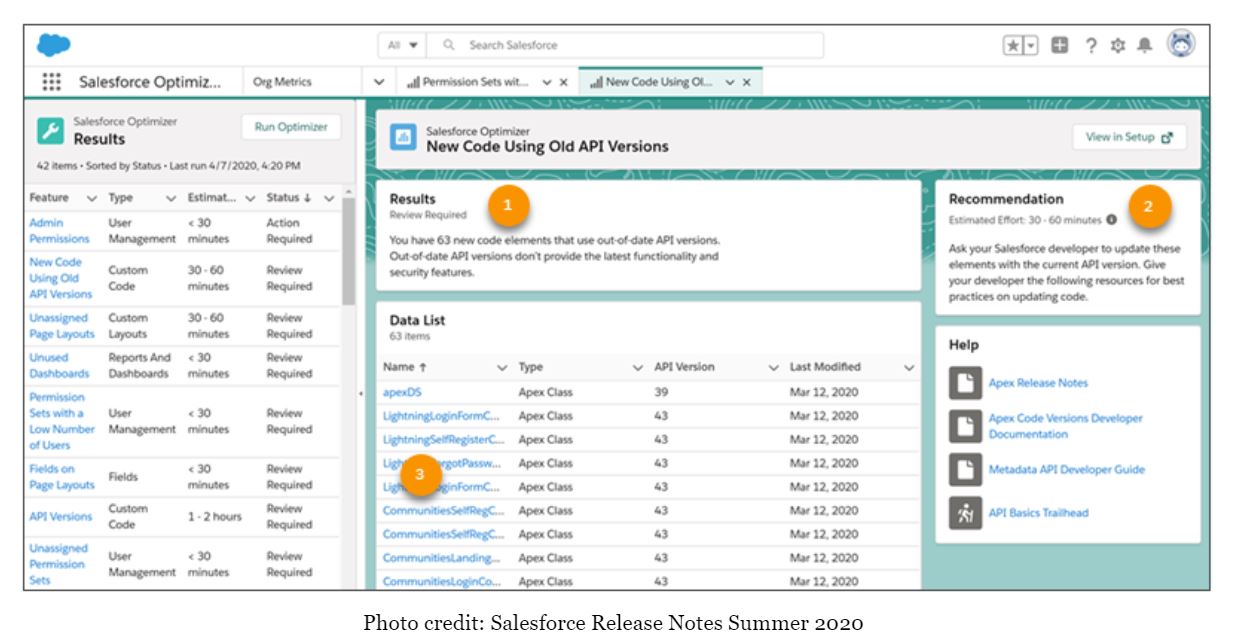The height and width of the screenshot is (643, 1236).
Task: Open the Help question mark icon
Action: tap(1091, 46)
